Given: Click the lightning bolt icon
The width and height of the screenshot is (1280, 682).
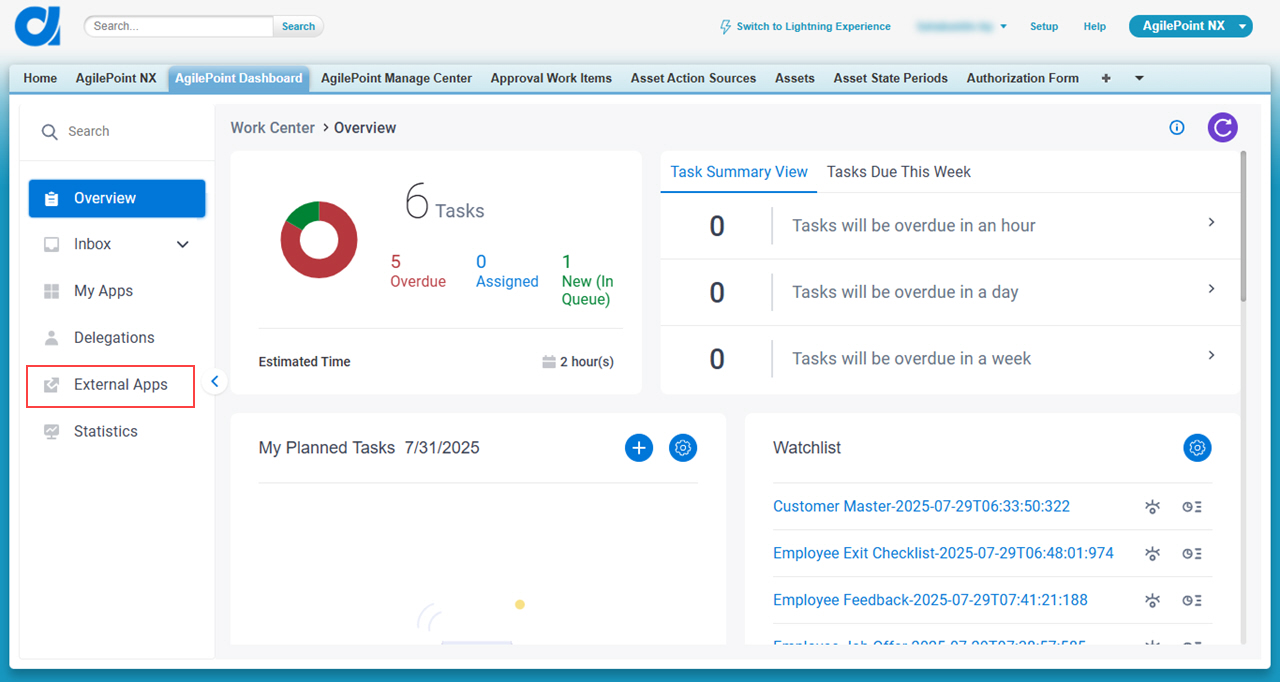Looking at the screenshot, I should click(x=725, y=27).
